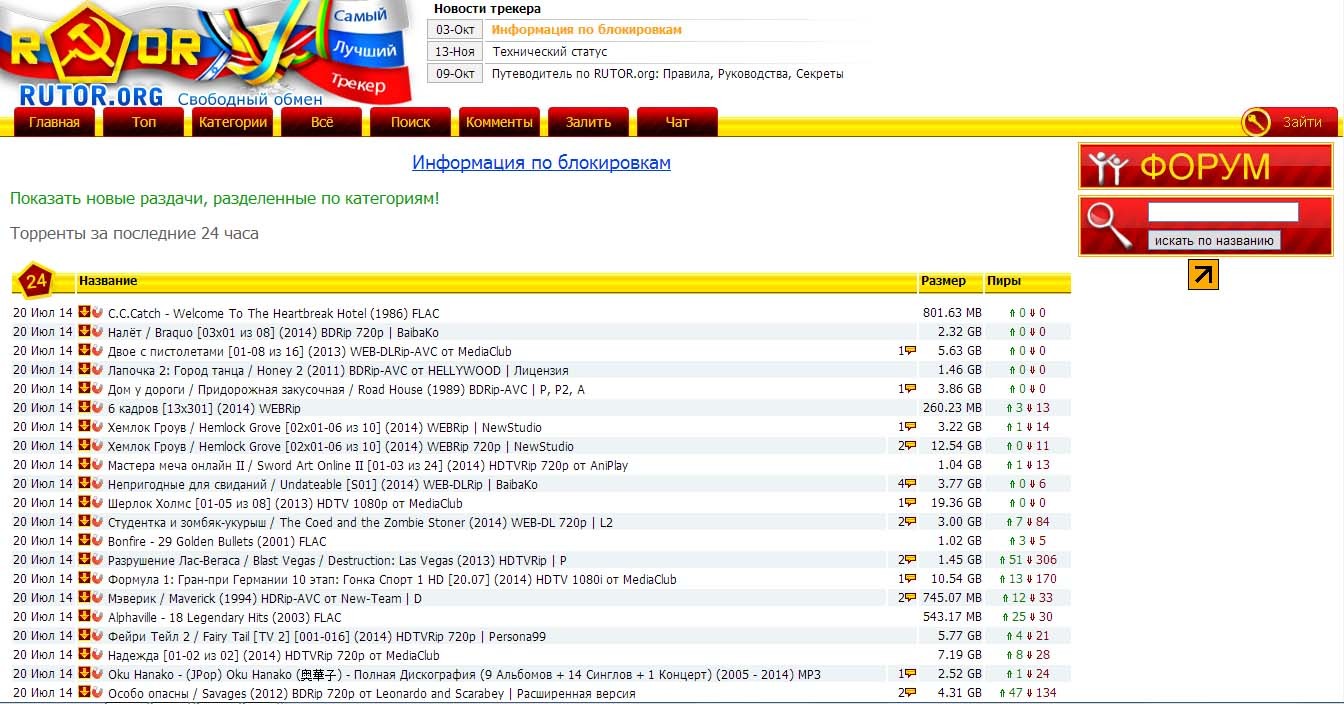The height and width of the screenshot is (704, 1344).
Task: Click the Название column header
Action: click(x=108, y=281)
